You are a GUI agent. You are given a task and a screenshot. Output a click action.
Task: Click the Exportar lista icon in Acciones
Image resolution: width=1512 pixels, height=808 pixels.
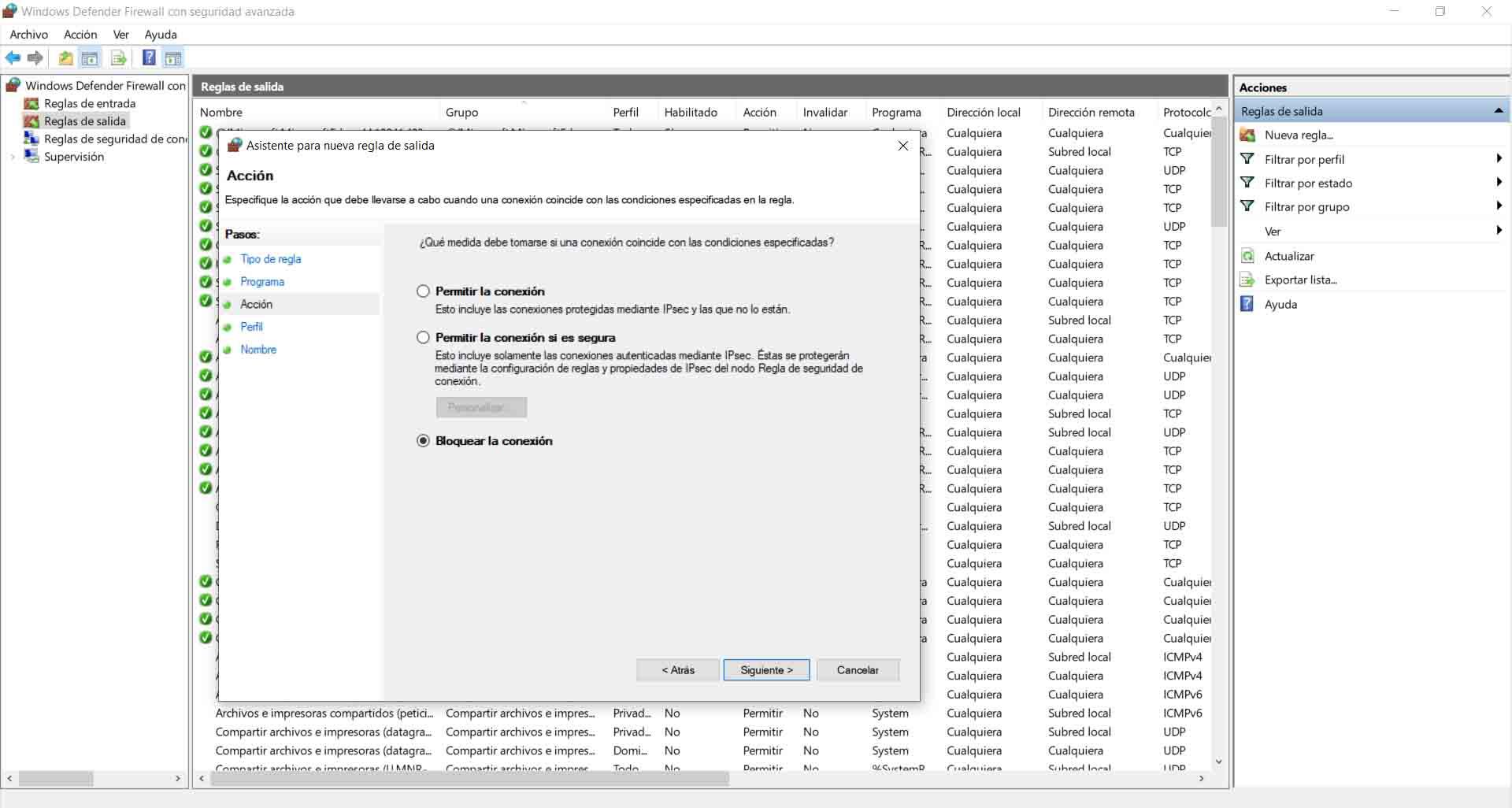(x=1247, y=280)
